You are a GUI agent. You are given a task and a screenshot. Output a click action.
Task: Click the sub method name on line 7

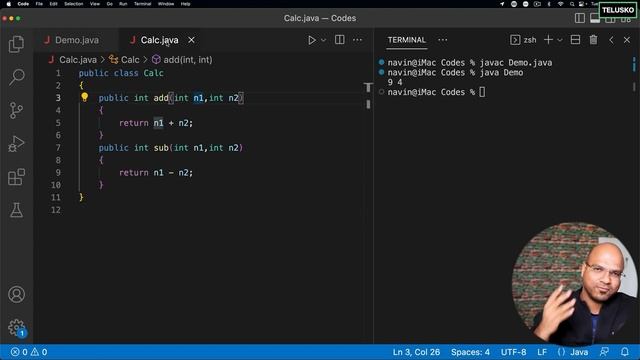(x=161, y=148)
